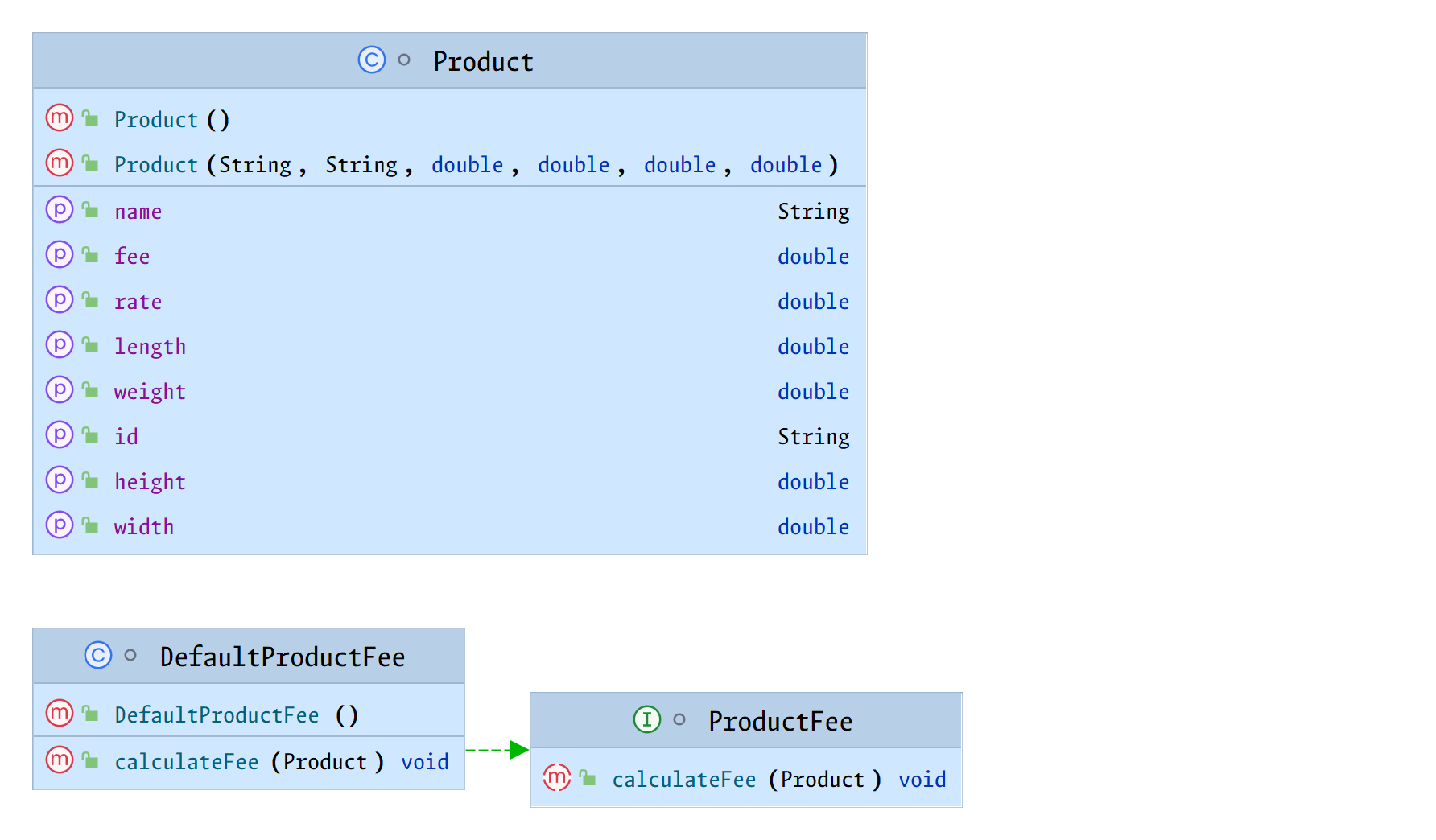
Task: Click the class icon beside DefaultProductFee title
Action: click(x=98, y=655)
